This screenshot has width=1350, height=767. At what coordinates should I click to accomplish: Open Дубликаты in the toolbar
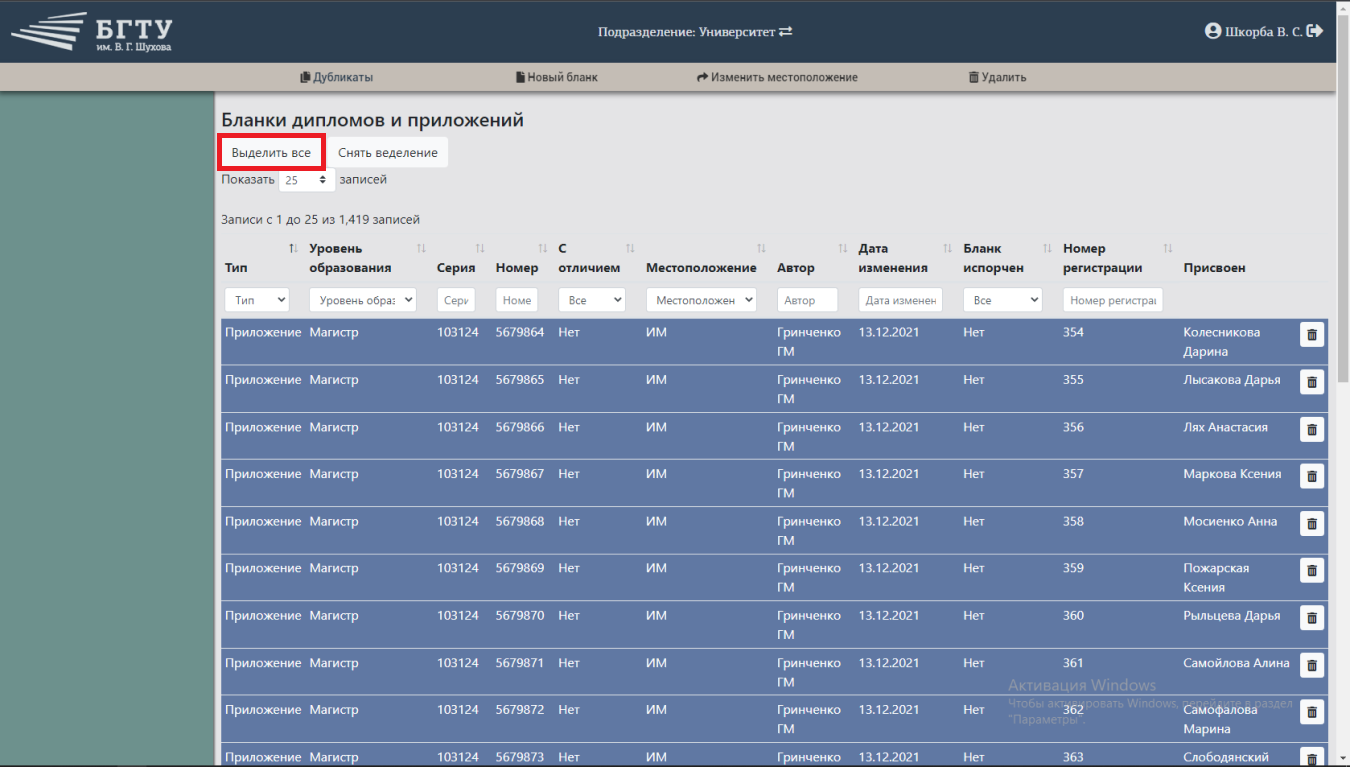click(x=337, y=77)
